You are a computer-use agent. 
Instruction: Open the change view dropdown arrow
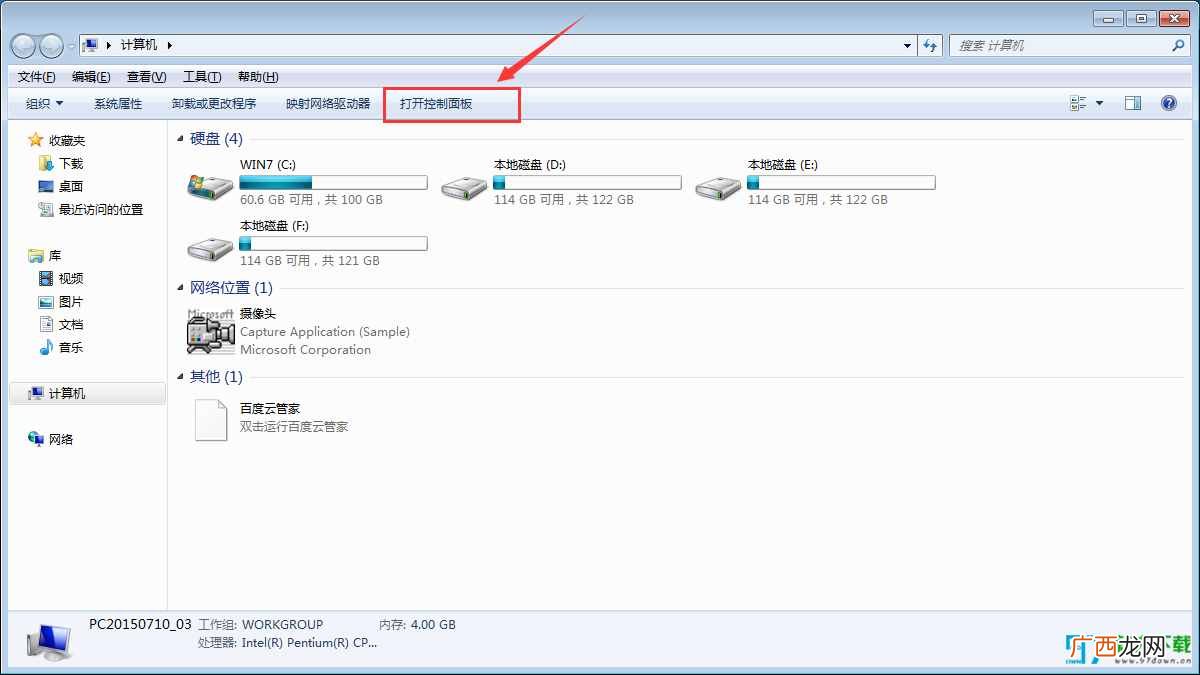1100,103
